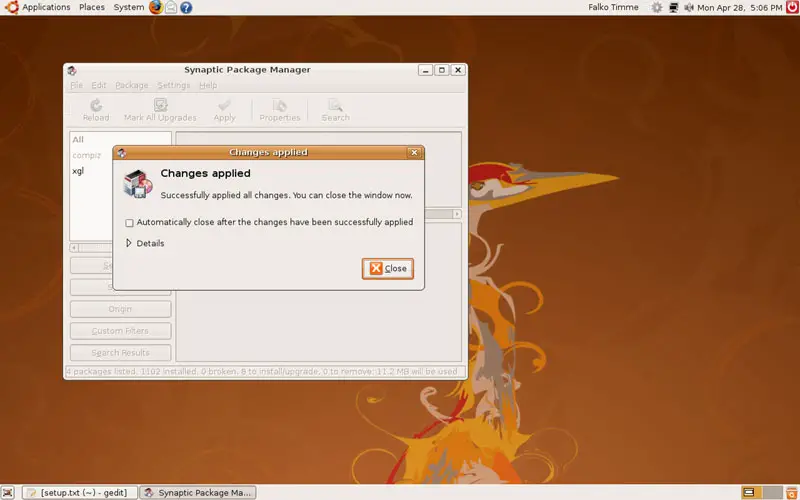
Task: Click the network monitor icon in panel
Action: click(673, 7)
